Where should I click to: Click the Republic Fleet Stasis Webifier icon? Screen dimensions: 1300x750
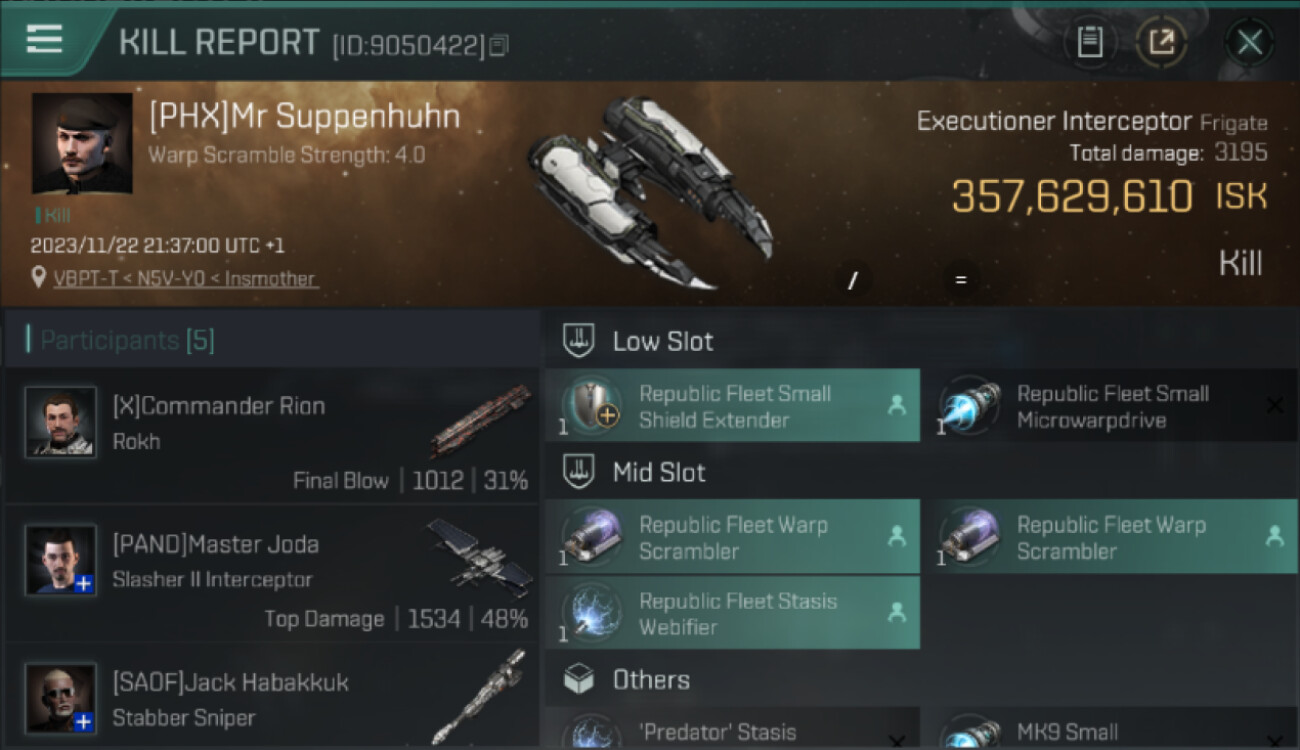click(x=591, y=613)
